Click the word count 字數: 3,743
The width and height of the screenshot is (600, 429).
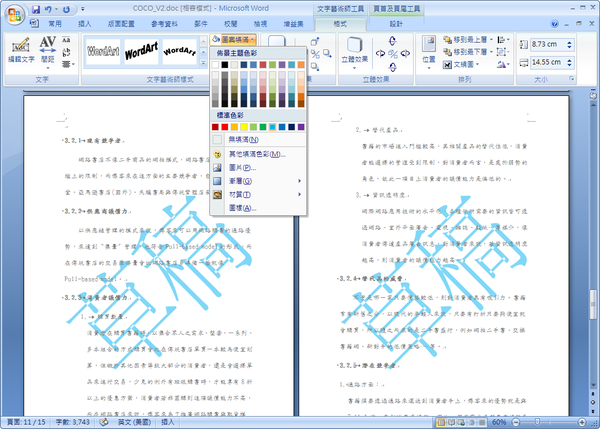pyautogui.click(x=73, y=422)
